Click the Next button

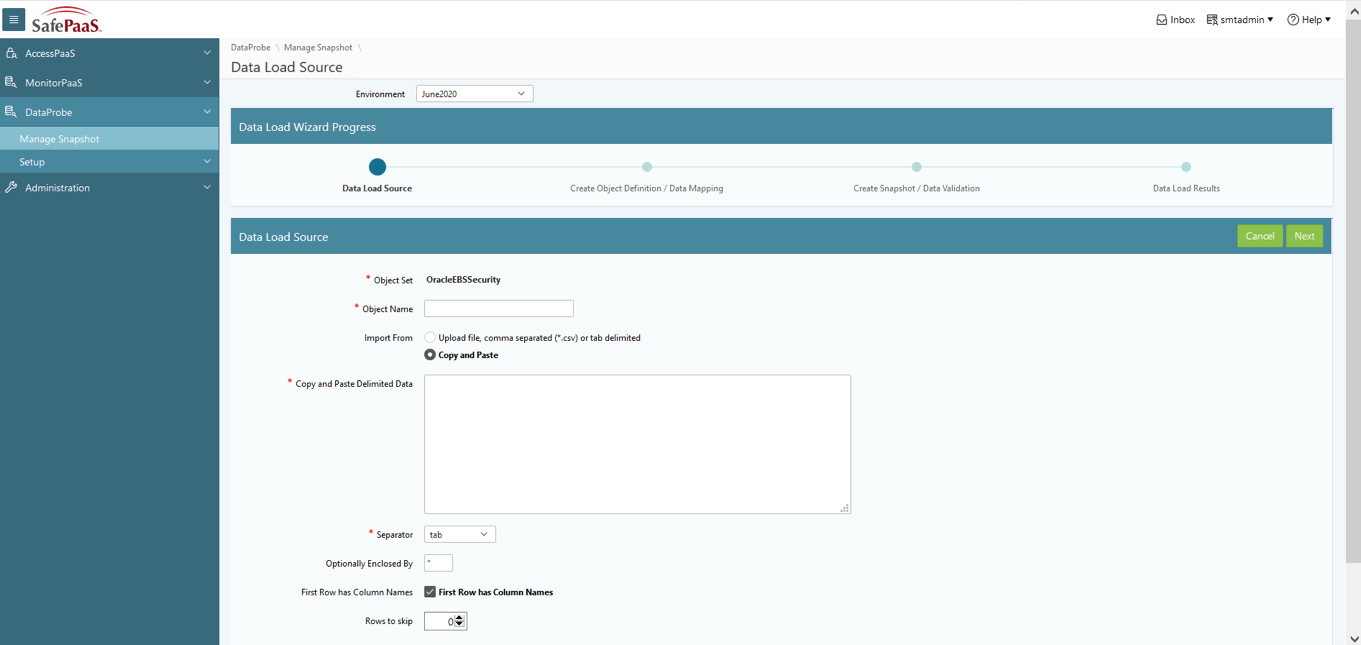point(1304,236)
